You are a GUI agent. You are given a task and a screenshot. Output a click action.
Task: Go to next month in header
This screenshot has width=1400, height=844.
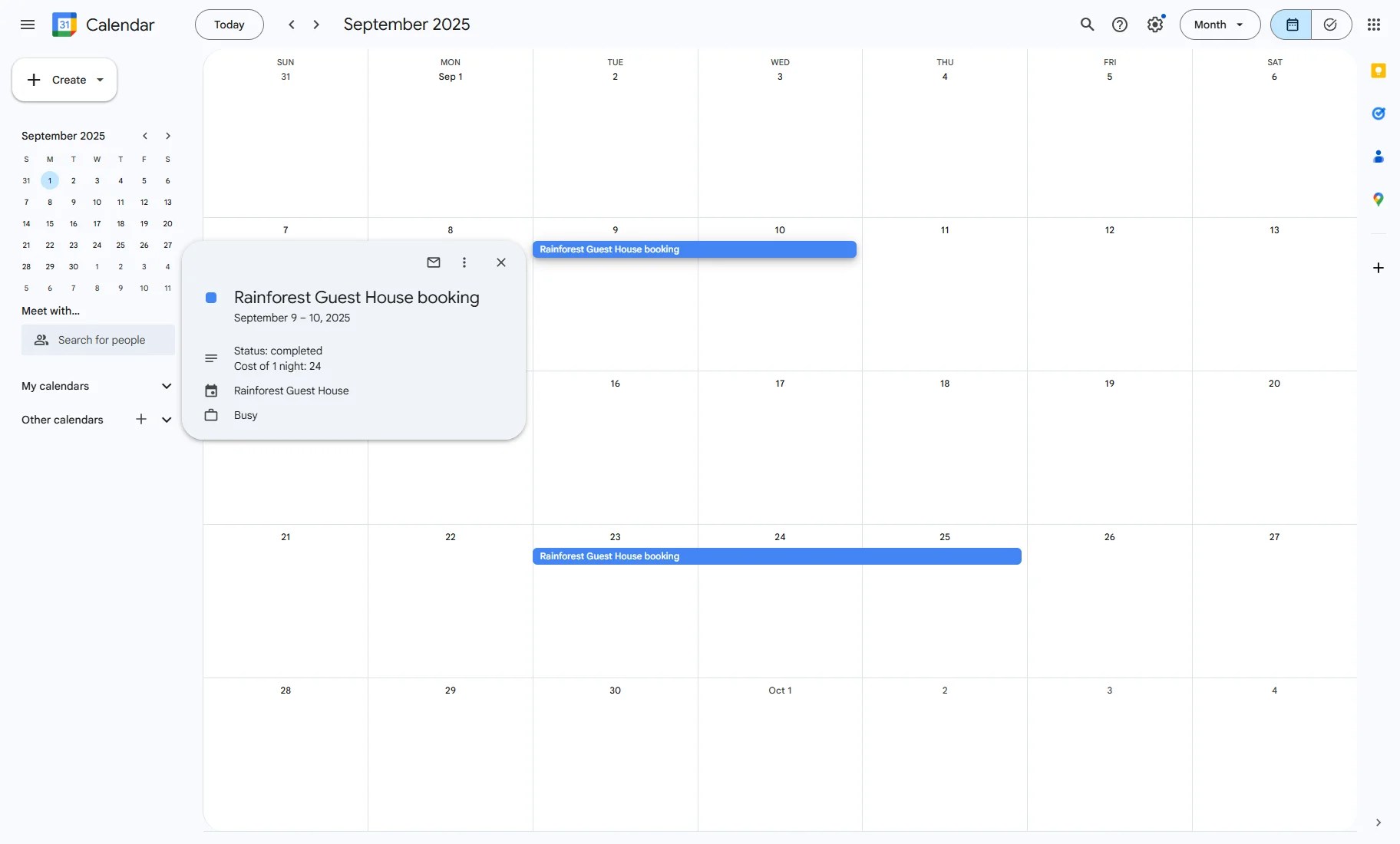pos(316,25)
